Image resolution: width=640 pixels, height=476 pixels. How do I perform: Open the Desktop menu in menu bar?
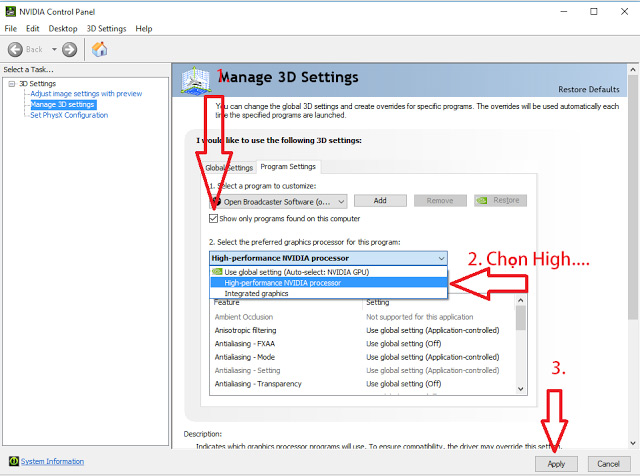pos(63,29)
